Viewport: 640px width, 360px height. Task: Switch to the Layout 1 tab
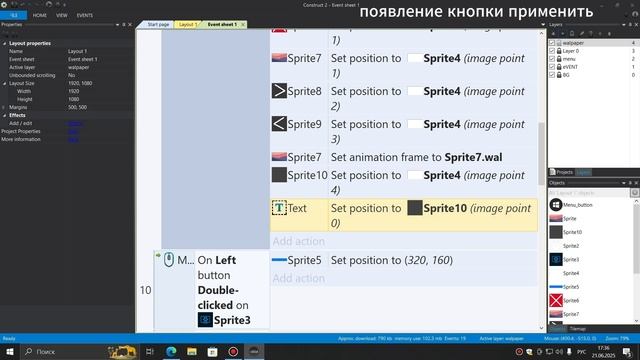click(188, 24)
